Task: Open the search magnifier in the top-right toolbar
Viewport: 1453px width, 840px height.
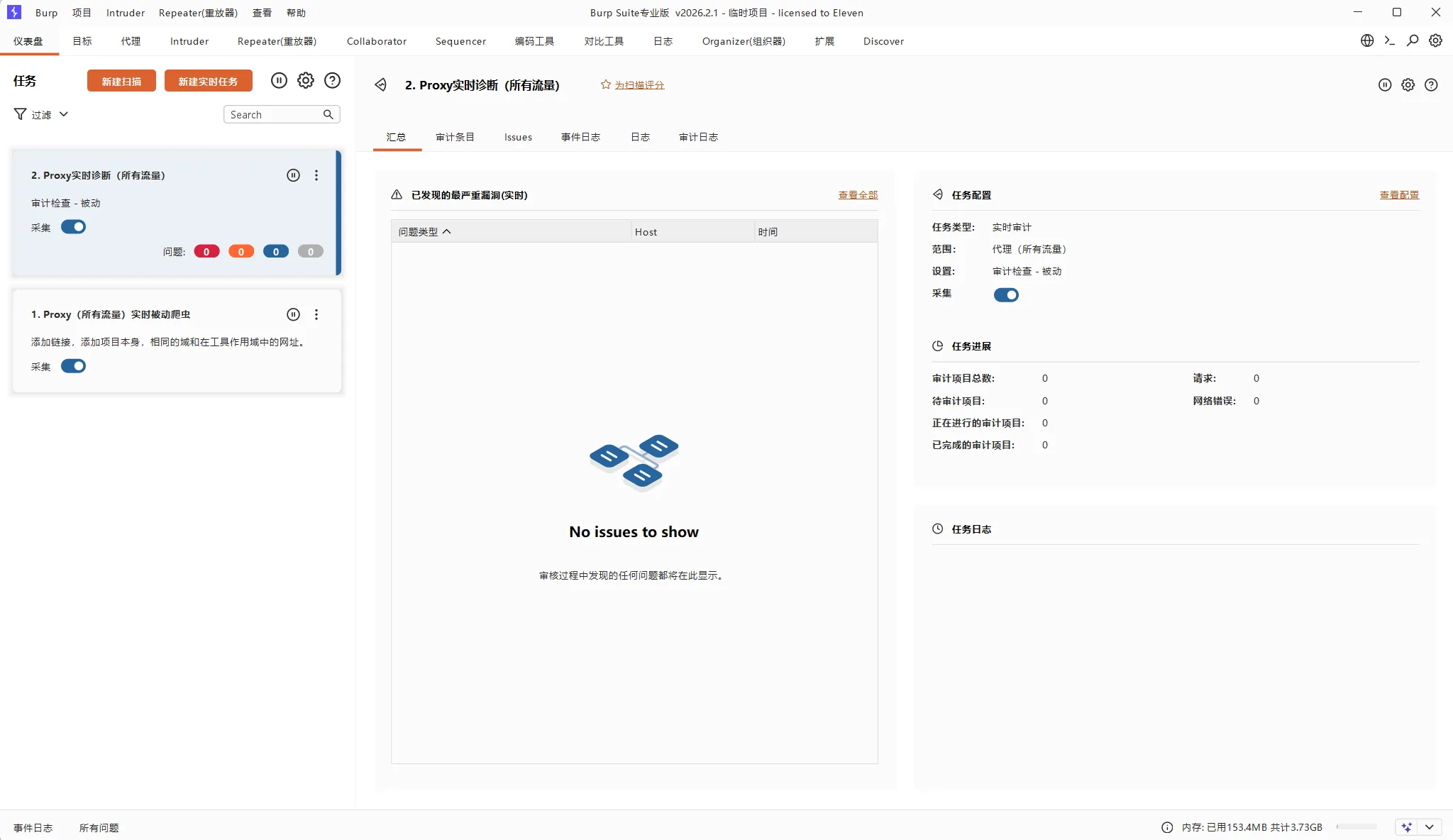Action: pyautogui.click(x=1412, y=40)
